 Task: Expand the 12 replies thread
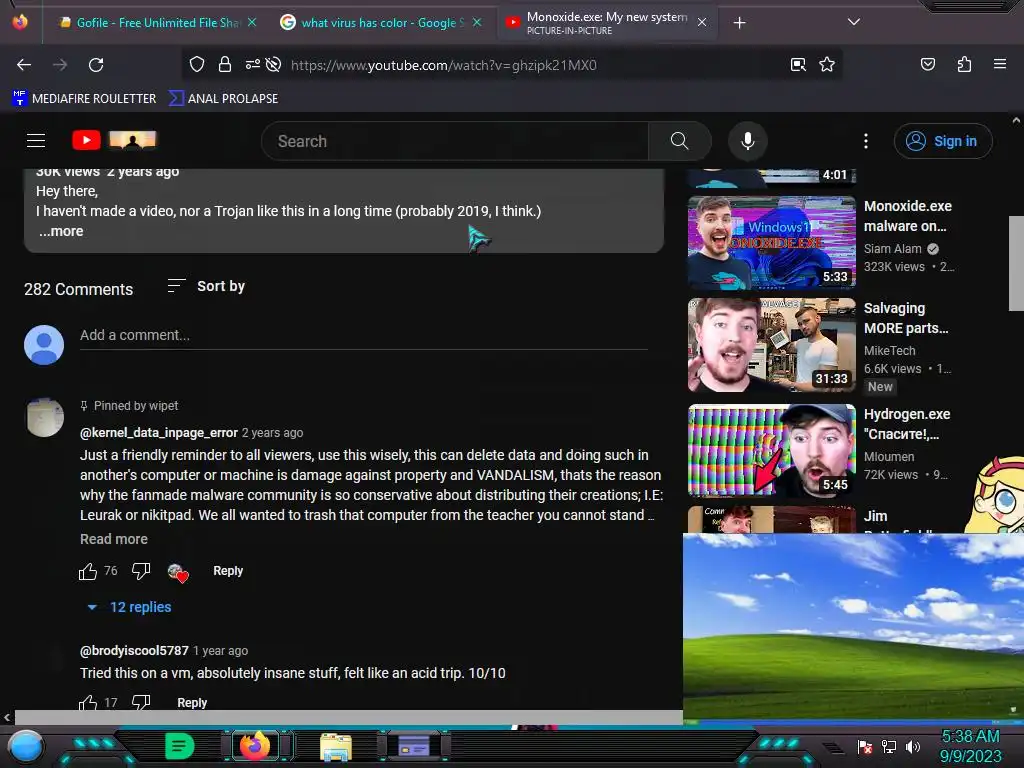click(129, 607)
